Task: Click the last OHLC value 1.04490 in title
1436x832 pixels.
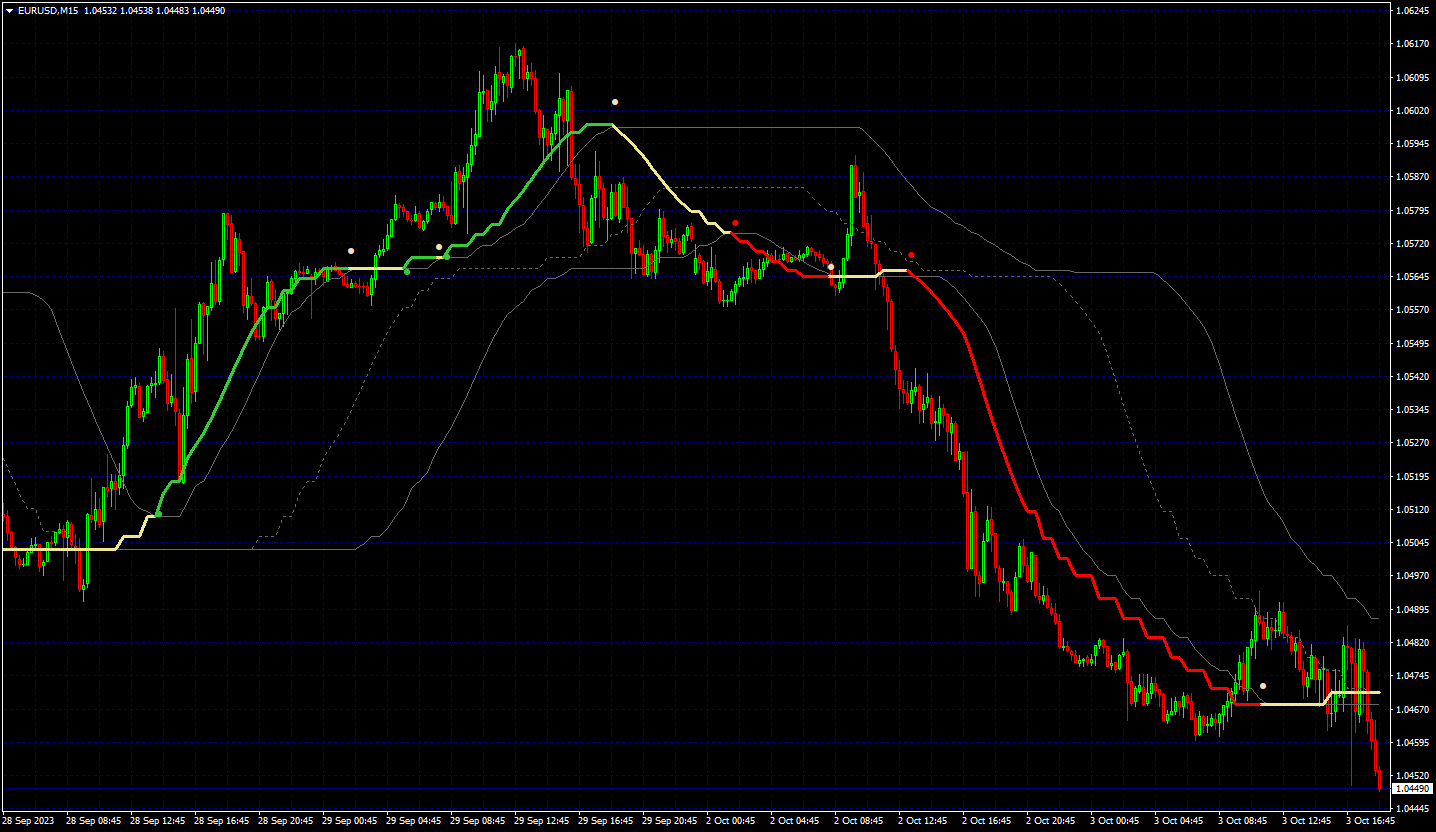Action: (x=209, y=10)
